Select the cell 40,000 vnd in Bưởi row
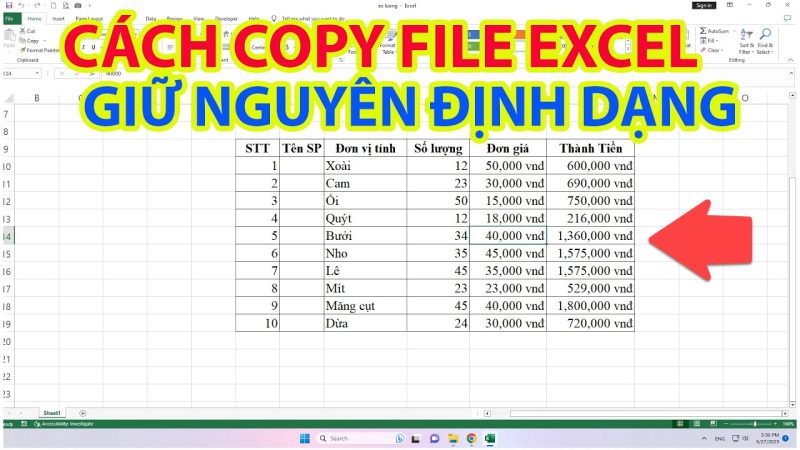The width and height of the screenshot is (800, 450). click(x=508, y=236)
